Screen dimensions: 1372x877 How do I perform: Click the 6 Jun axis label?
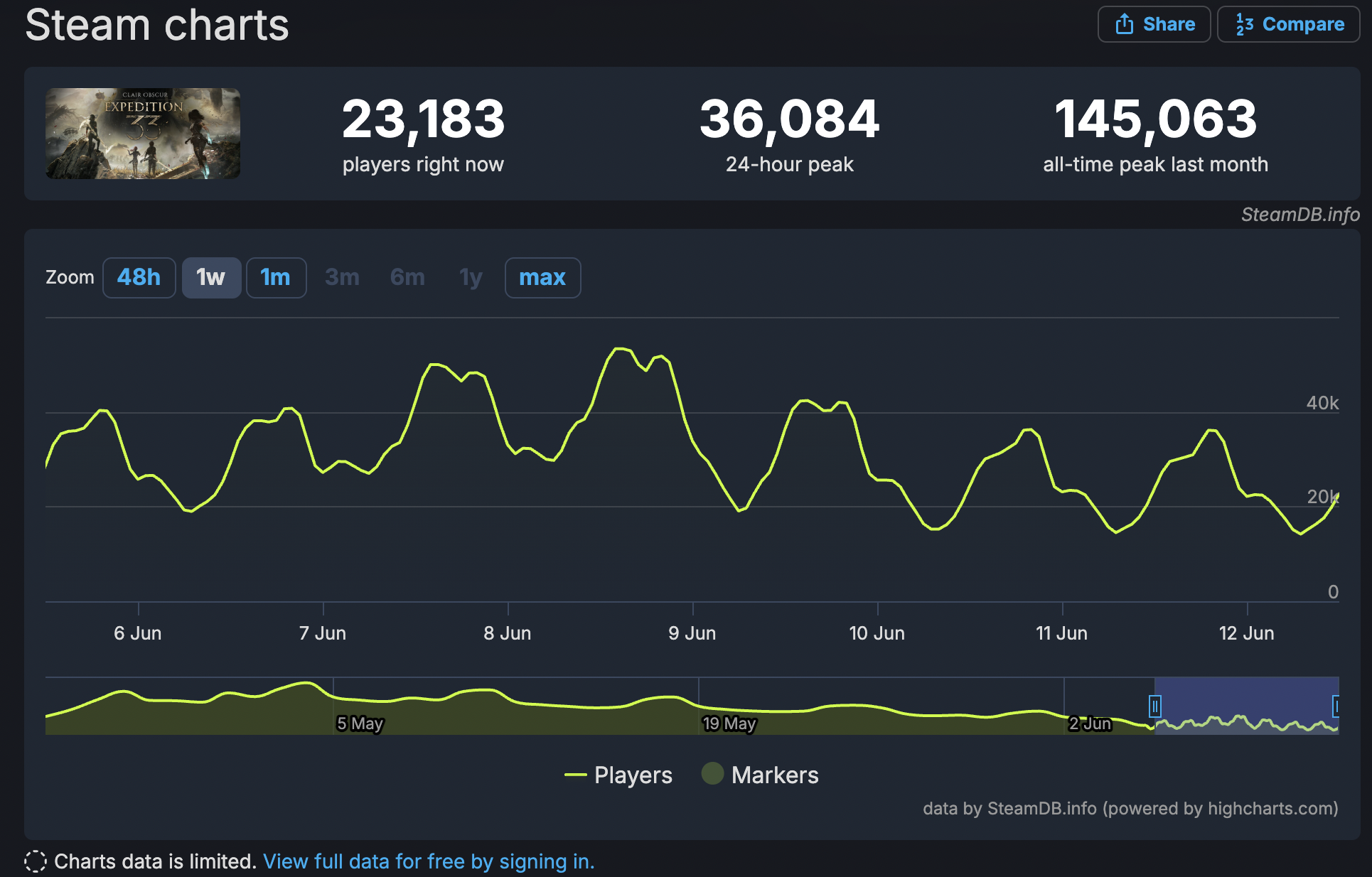click(138, 633)
